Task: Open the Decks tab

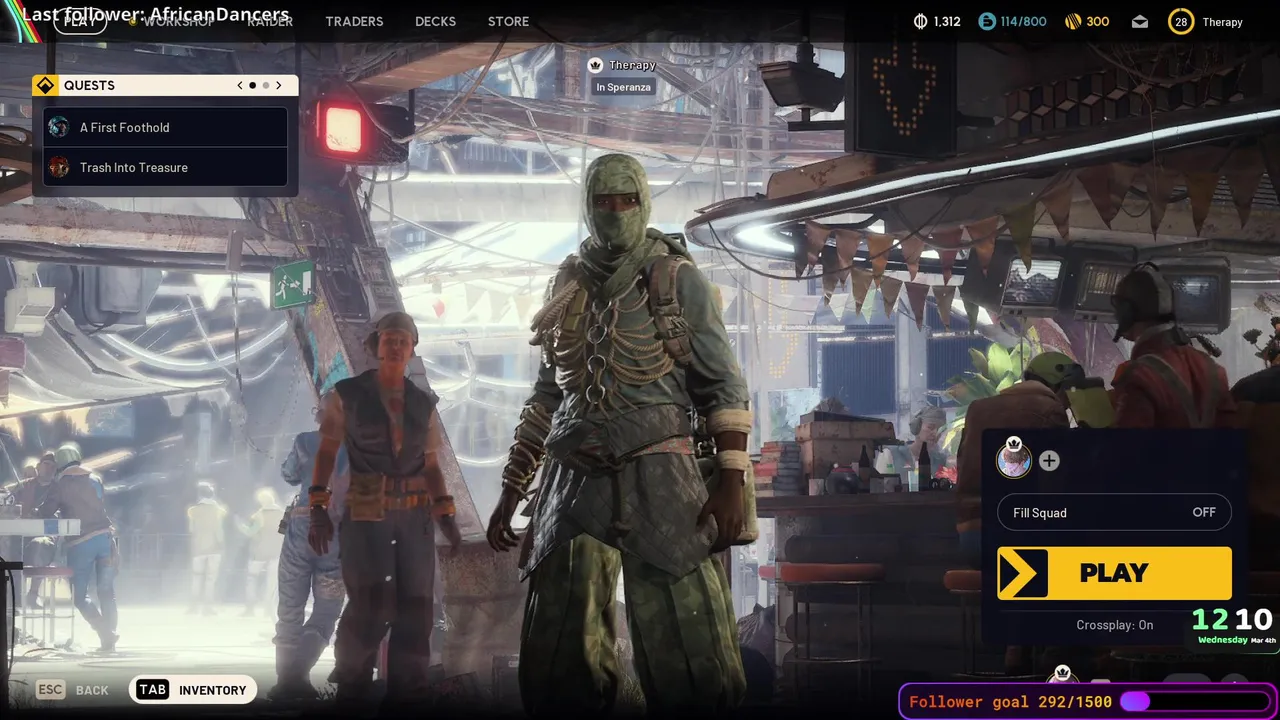Action: 435,21
